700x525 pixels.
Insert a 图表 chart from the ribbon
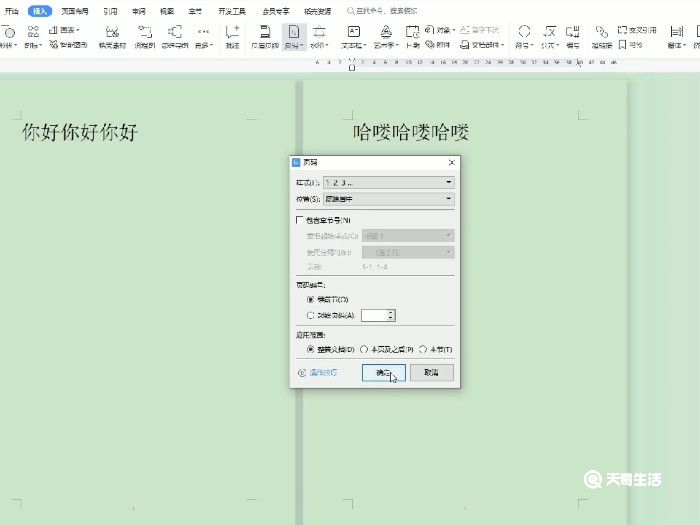click(x=64, y=30)
